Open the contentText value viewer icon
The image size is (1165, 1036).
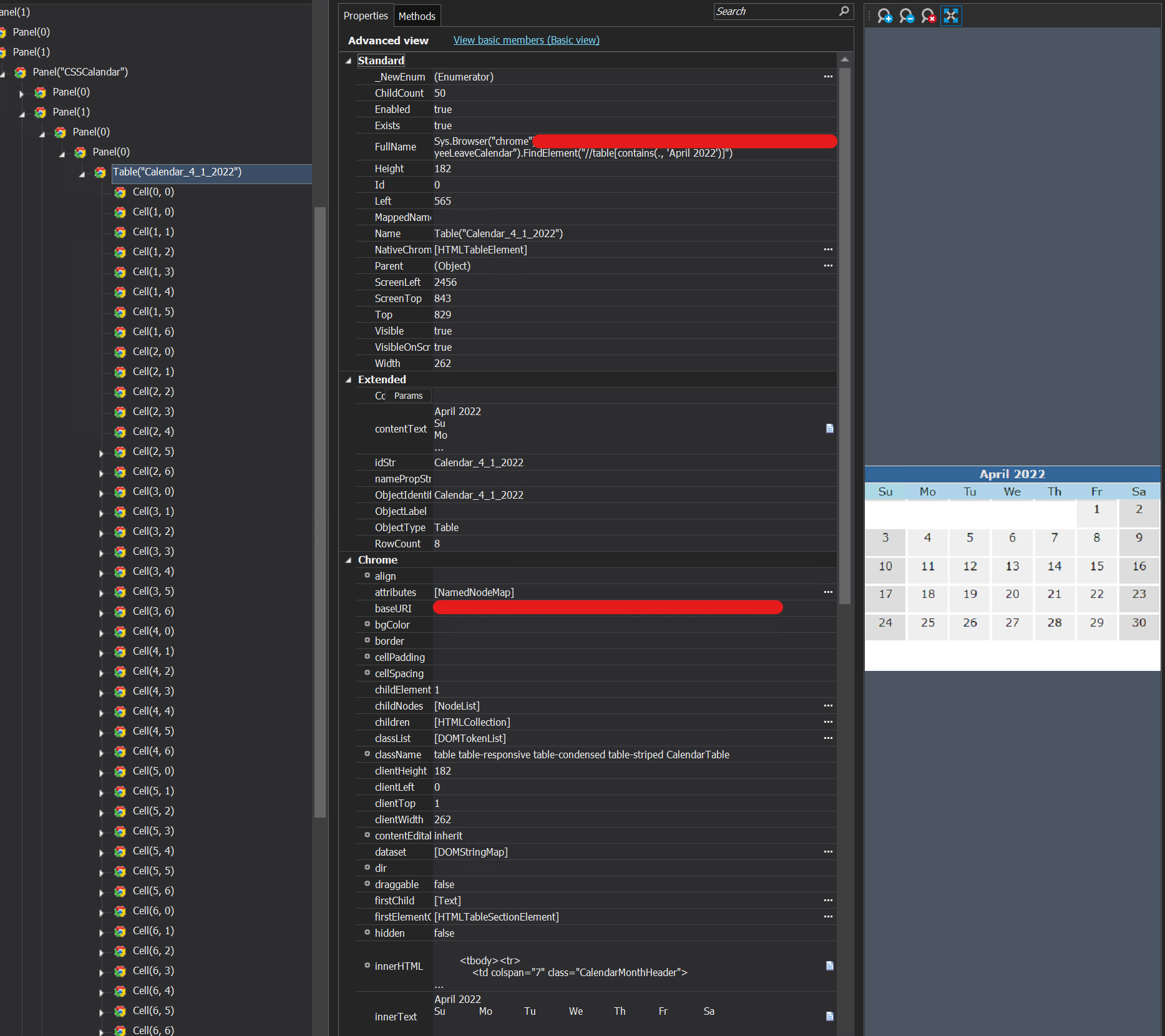coord(830,429)
